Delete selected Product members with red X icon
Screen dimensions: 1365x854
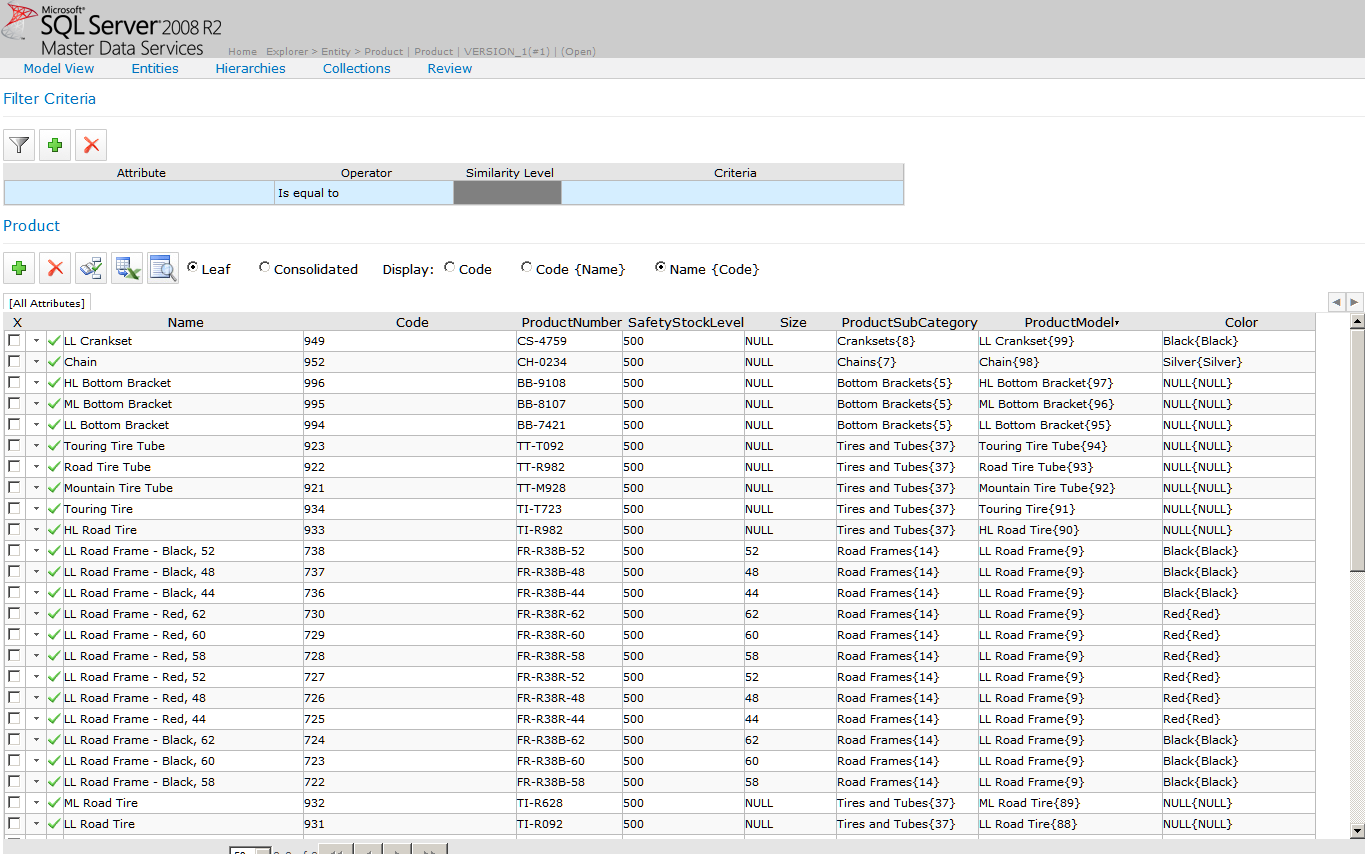pos(55,268)
